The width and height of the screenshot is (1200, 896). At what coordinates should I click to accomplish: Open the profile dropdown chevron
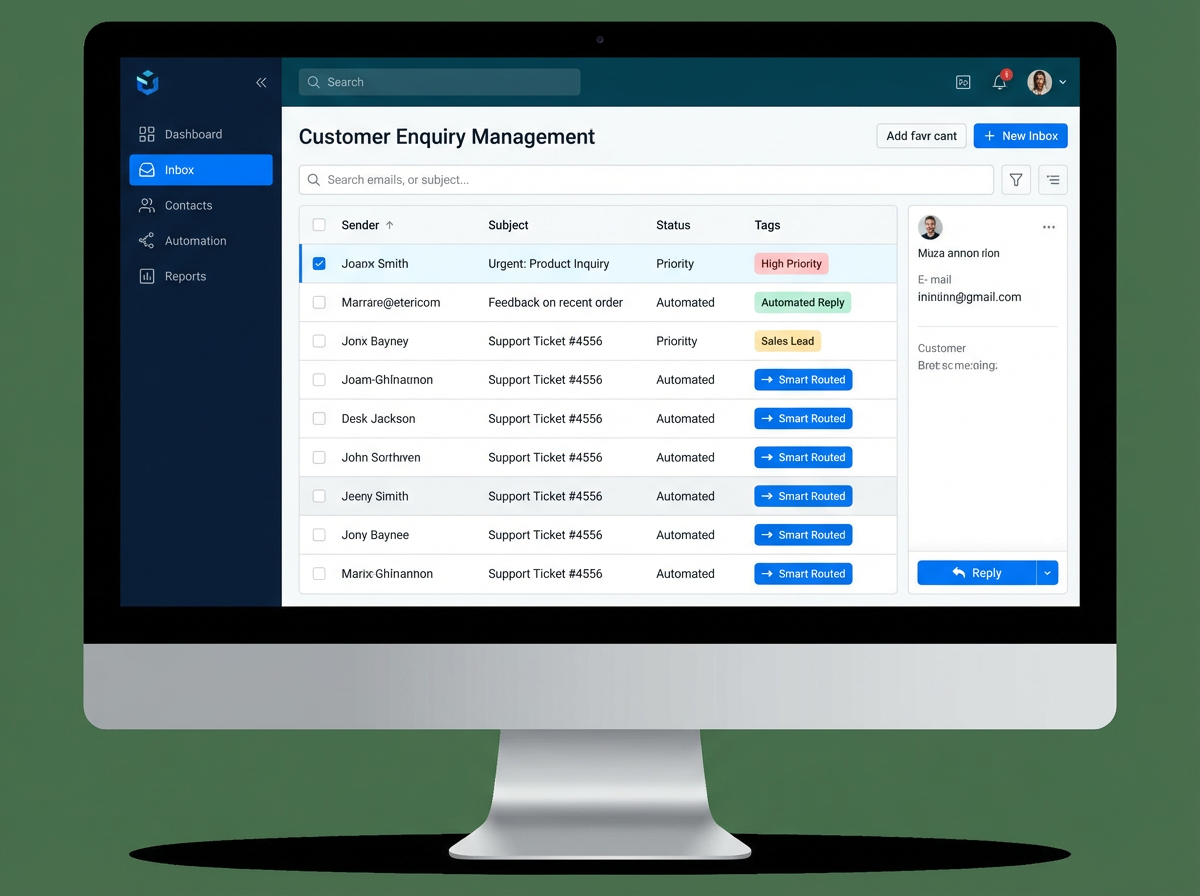pyautogui.click(x=1063, y=83)
